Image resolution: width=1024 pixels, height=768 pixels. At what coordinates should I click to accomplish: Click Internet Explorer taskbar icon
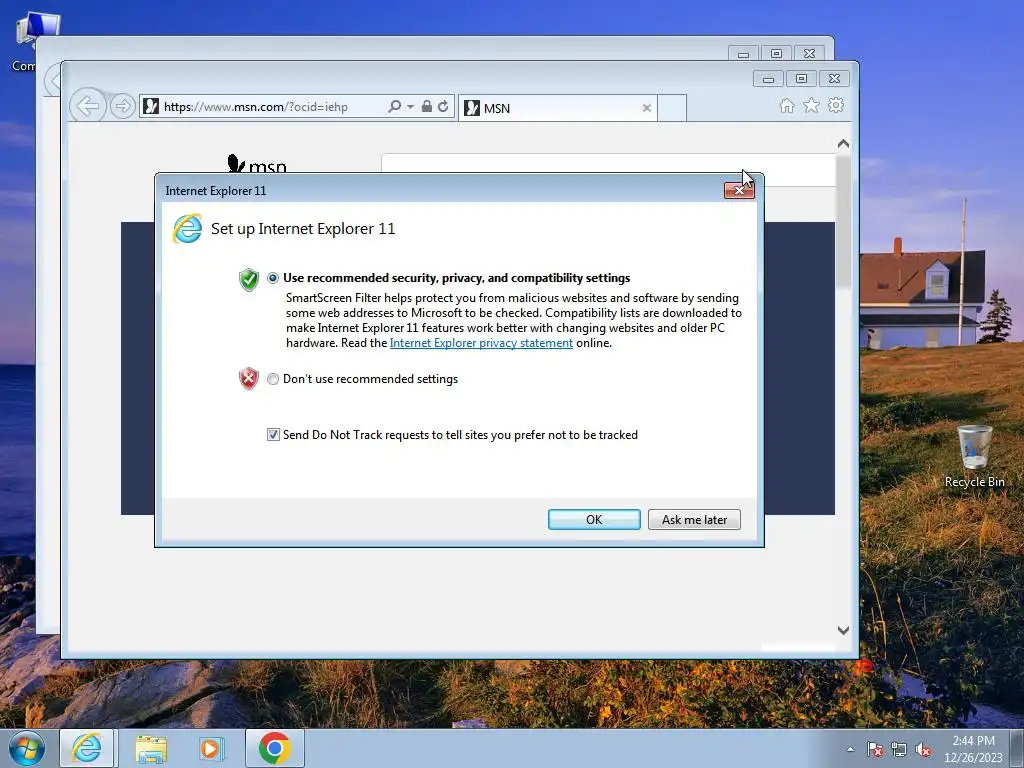[87, 748]
